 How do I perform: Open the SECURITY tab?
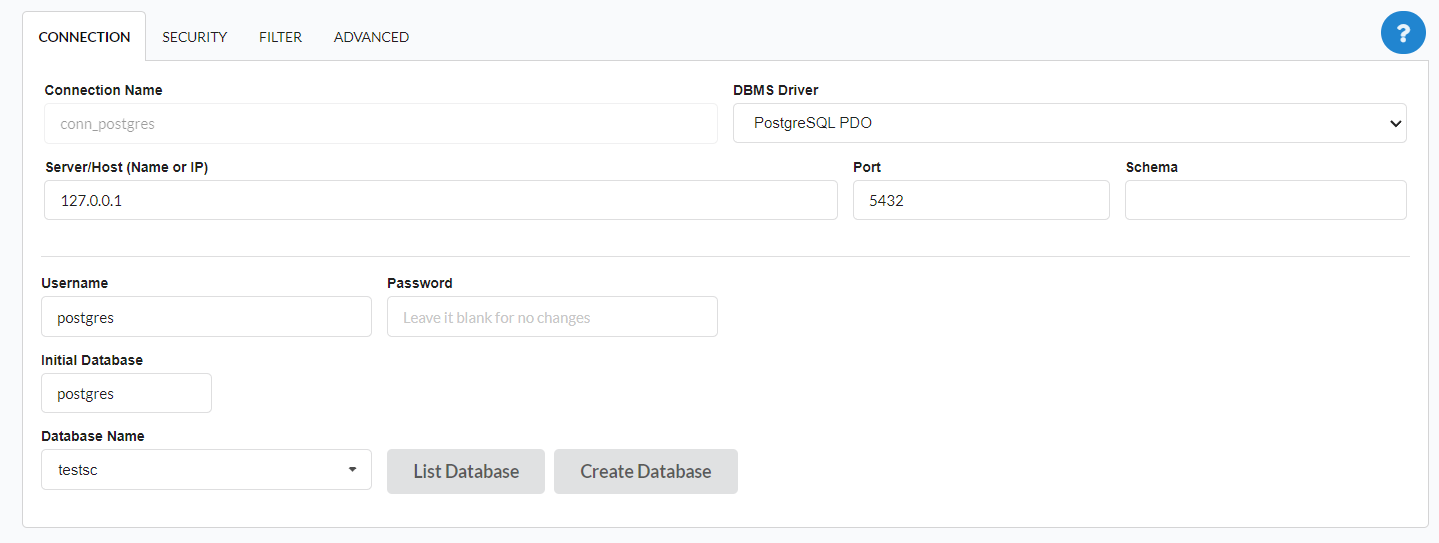(x=195, y=37)
